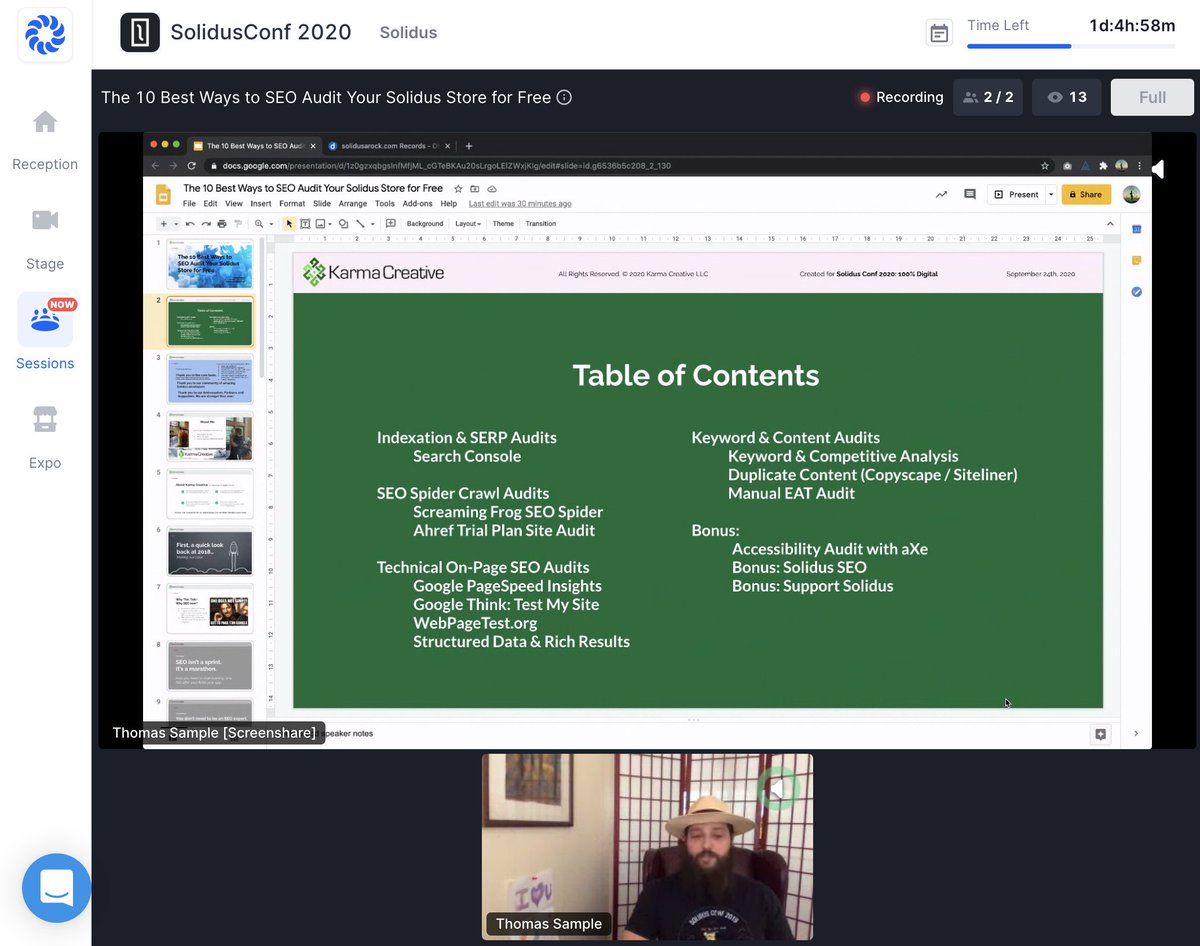
Task: Click the Theme toolbar button
Action: point(503,224)
